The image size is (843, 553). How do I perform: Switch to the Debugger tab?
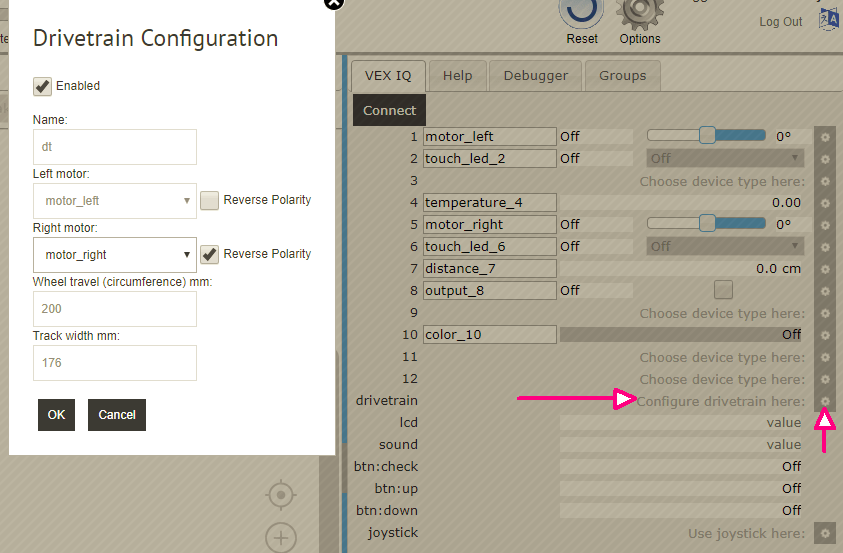click(535, 76)
